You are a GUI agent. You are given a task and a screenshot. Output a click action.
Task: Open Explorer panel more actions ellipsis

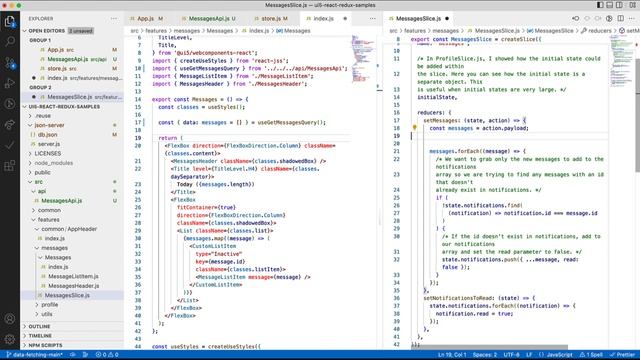[113, 19]
